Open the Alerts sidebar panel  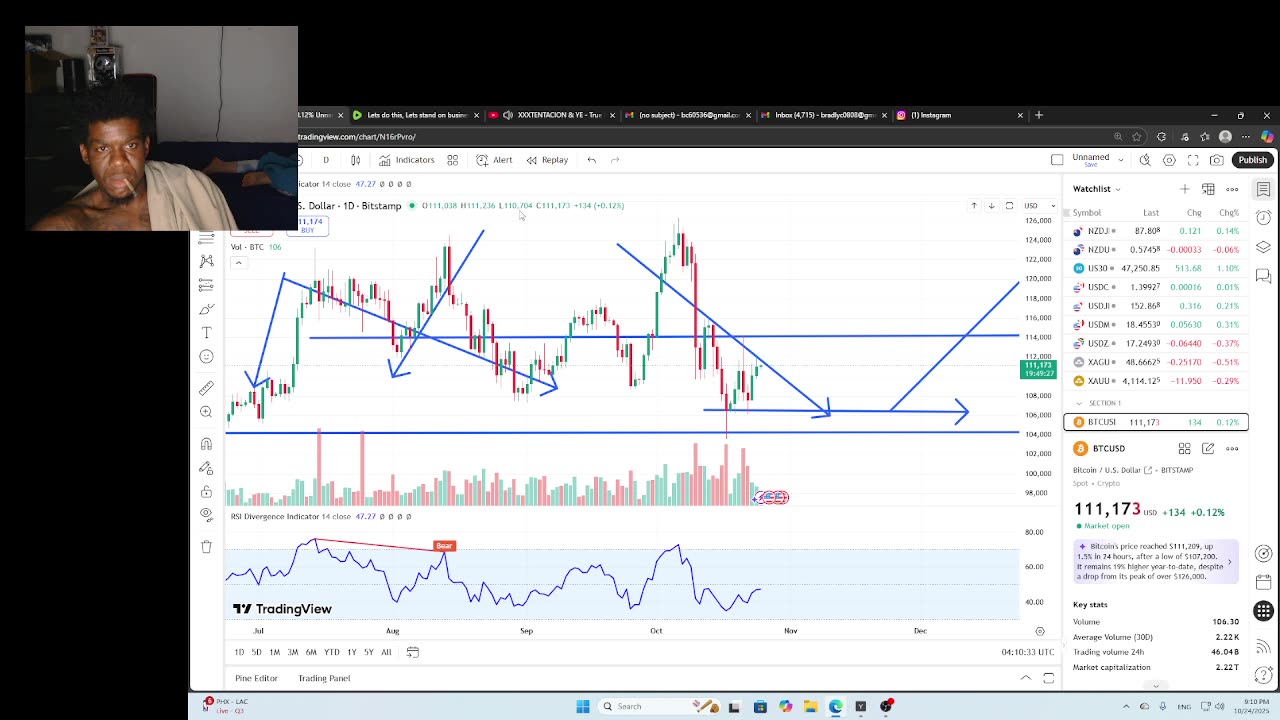pyautogui.click(x=1264, y=217)
